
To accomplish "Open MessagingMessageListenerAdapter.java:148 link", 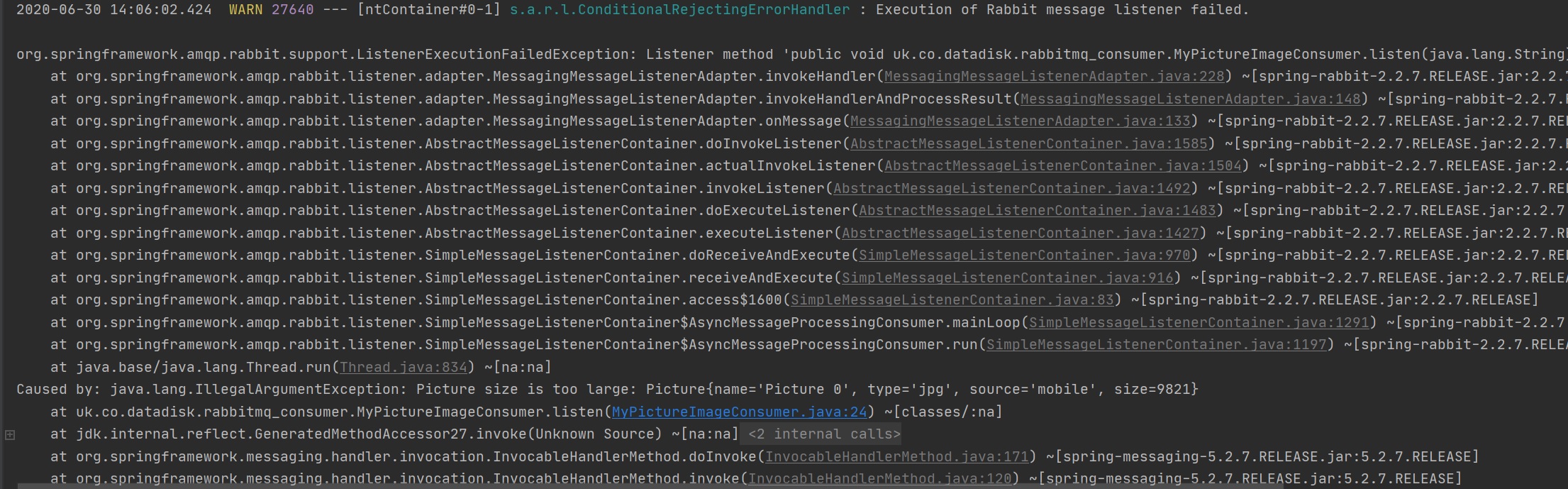I will tap(1190, 99).
